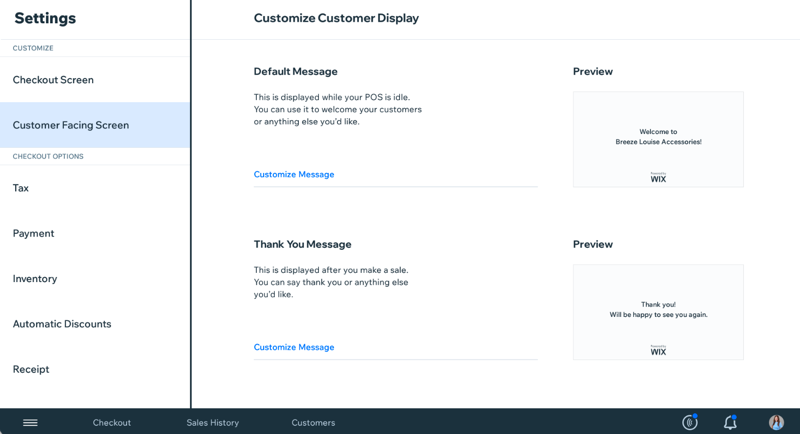Click 'Welcome to Breeze Louise Accessories!' preview text
The height and width of the screenshot is (434, 800).
click(658, 137)
